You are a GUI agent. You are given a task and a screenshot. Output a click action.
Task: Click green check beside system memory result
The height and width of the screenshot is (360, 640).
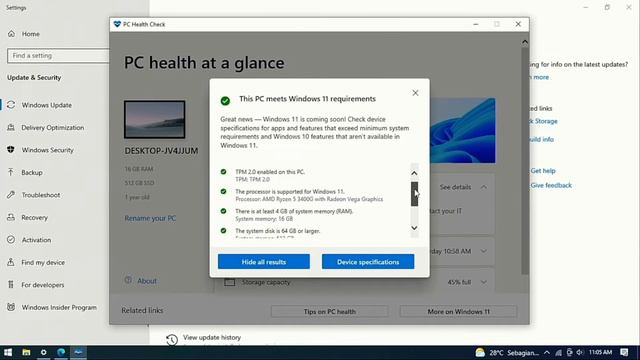[x=223, y=211]
